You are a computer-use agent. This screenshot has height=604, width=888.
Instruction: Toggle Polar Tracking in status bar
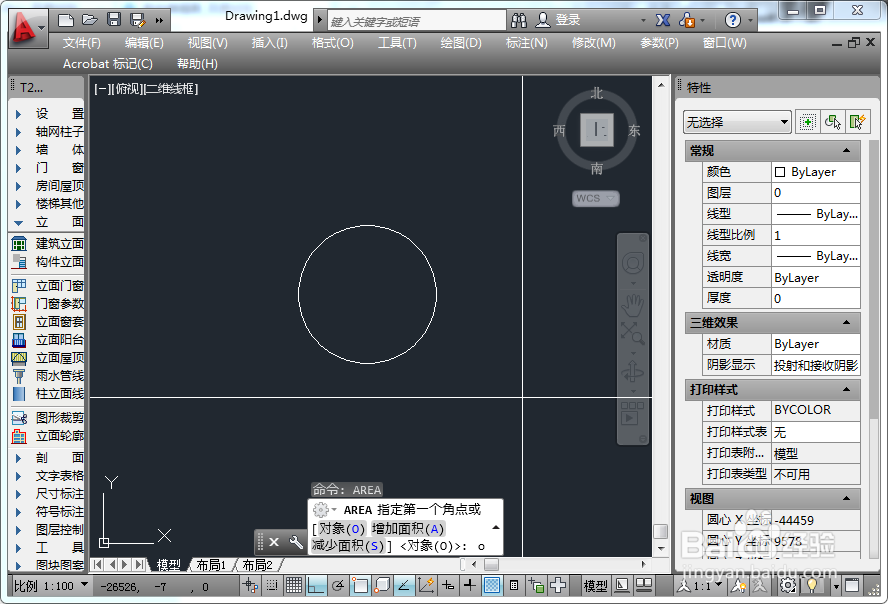[x=338, y=585]
